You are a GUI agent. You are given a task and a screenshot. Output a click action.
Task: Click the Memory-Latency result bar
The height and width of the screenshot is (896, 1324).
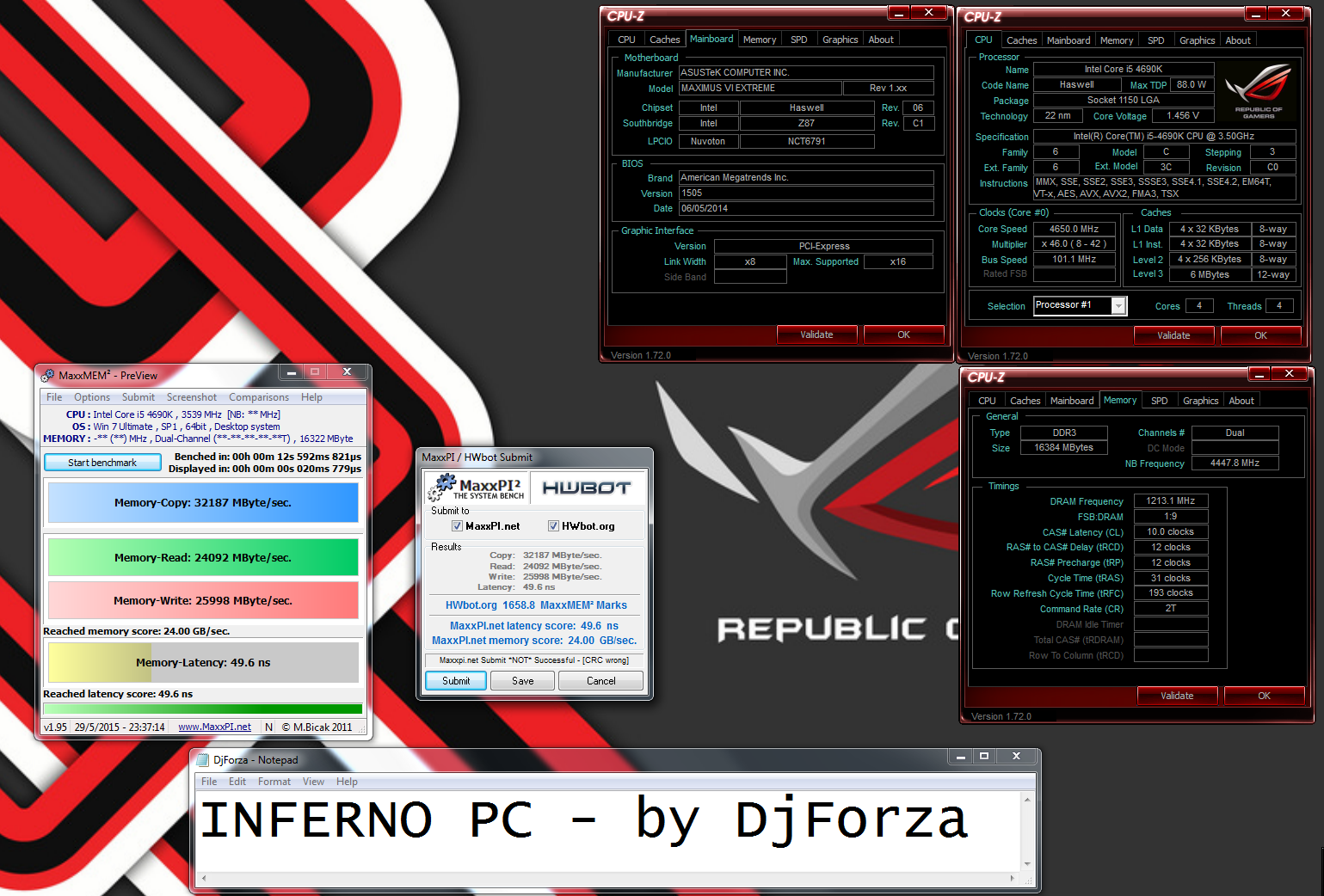click(203, 663)
